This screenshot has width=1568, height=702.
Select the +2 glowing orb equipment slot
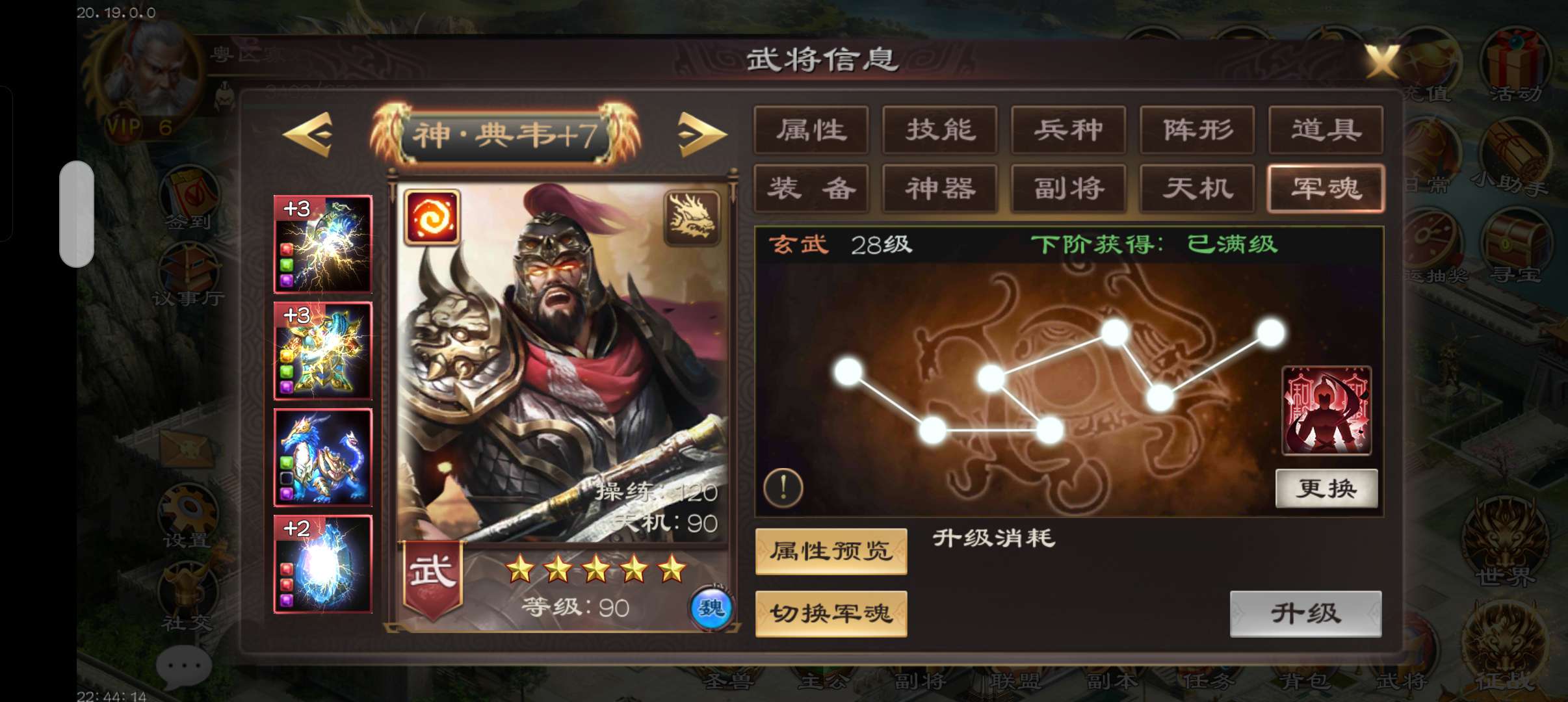[x=323, y=564]
